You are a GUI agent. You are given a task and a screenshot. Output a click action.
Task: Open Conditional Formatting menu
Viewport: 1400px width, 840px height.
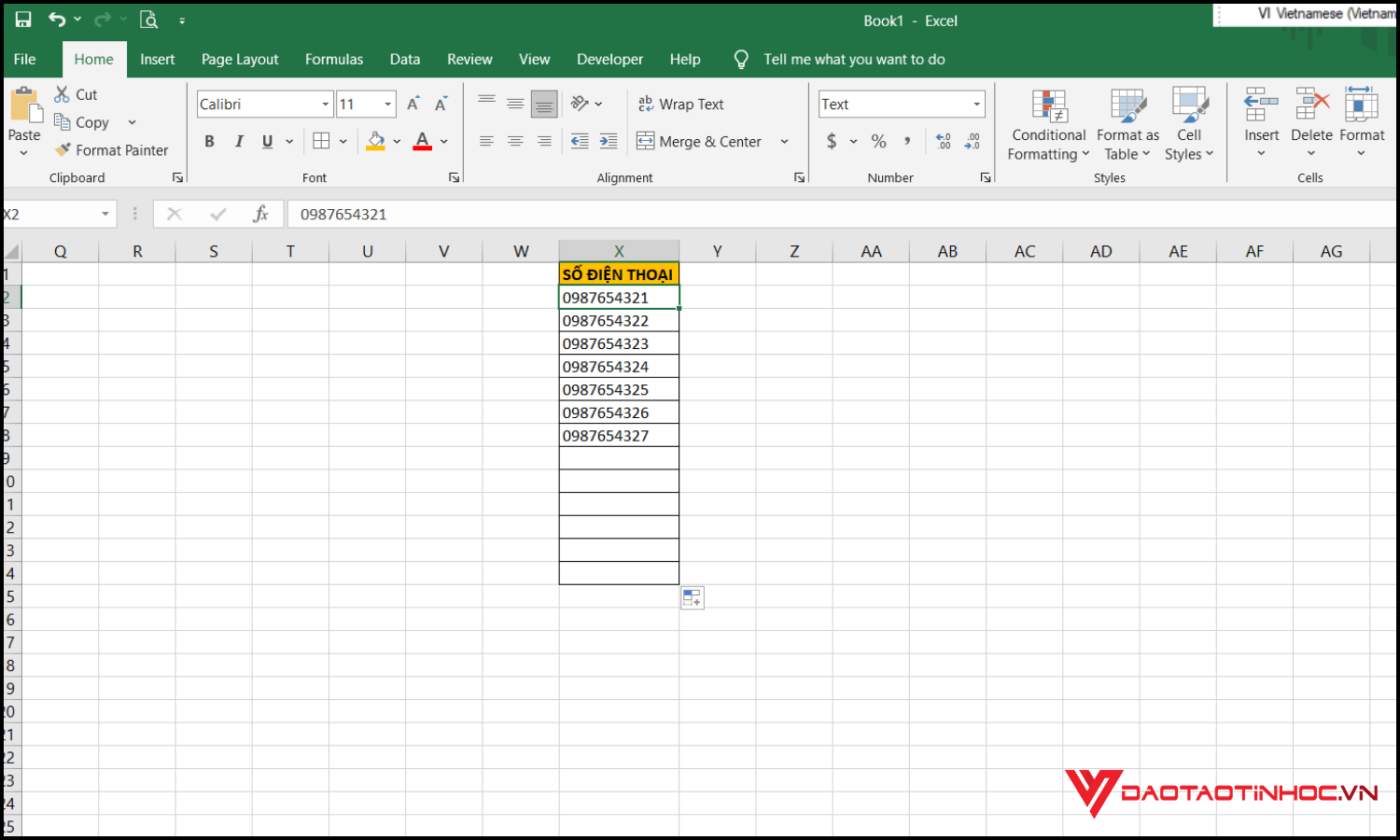(1048, 126)
